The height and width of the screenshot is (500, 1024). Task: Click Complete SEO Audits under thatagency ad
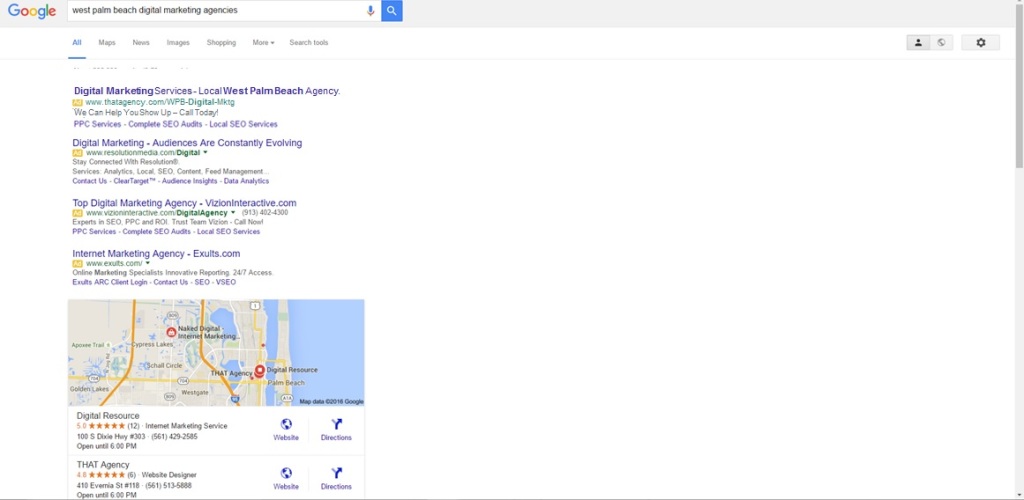167,124
